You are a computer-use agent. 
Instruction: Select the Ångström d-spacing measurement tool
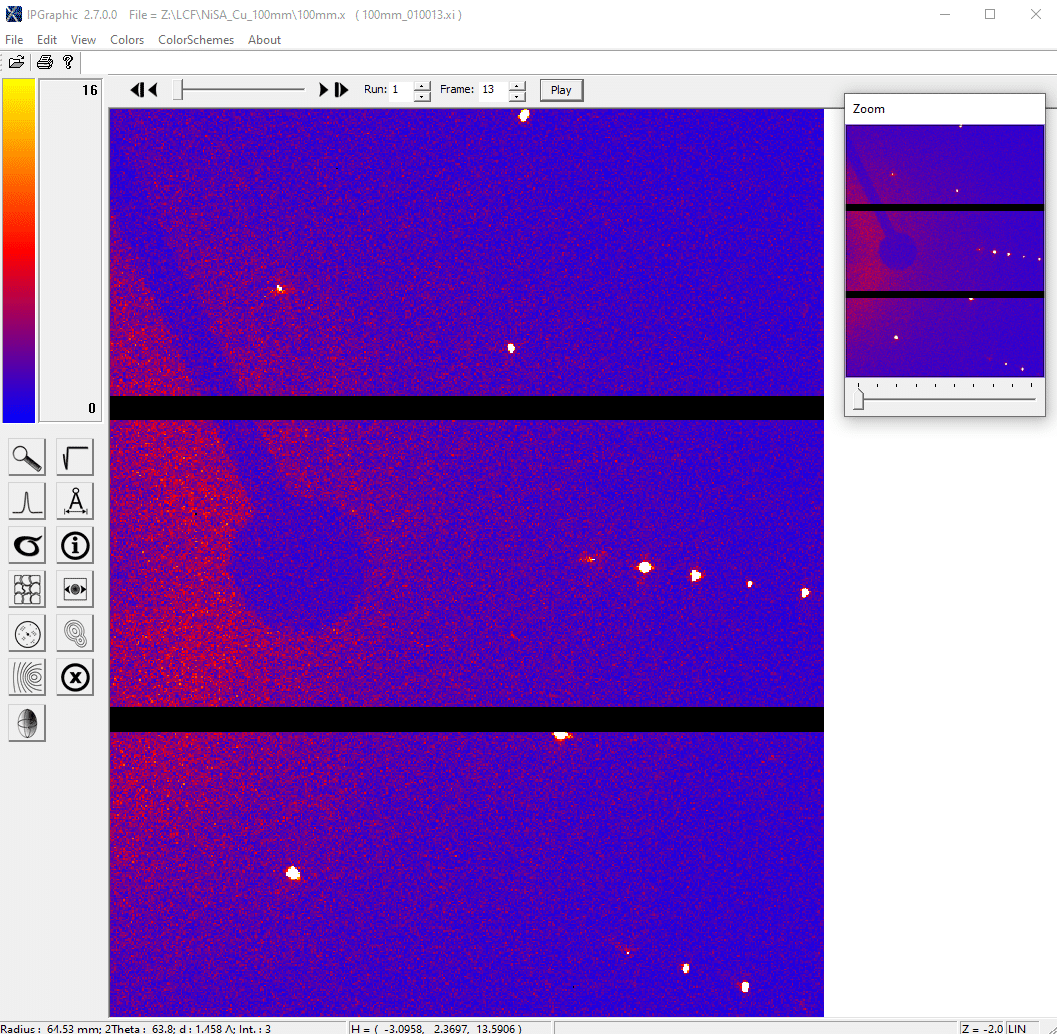point(75,501)
